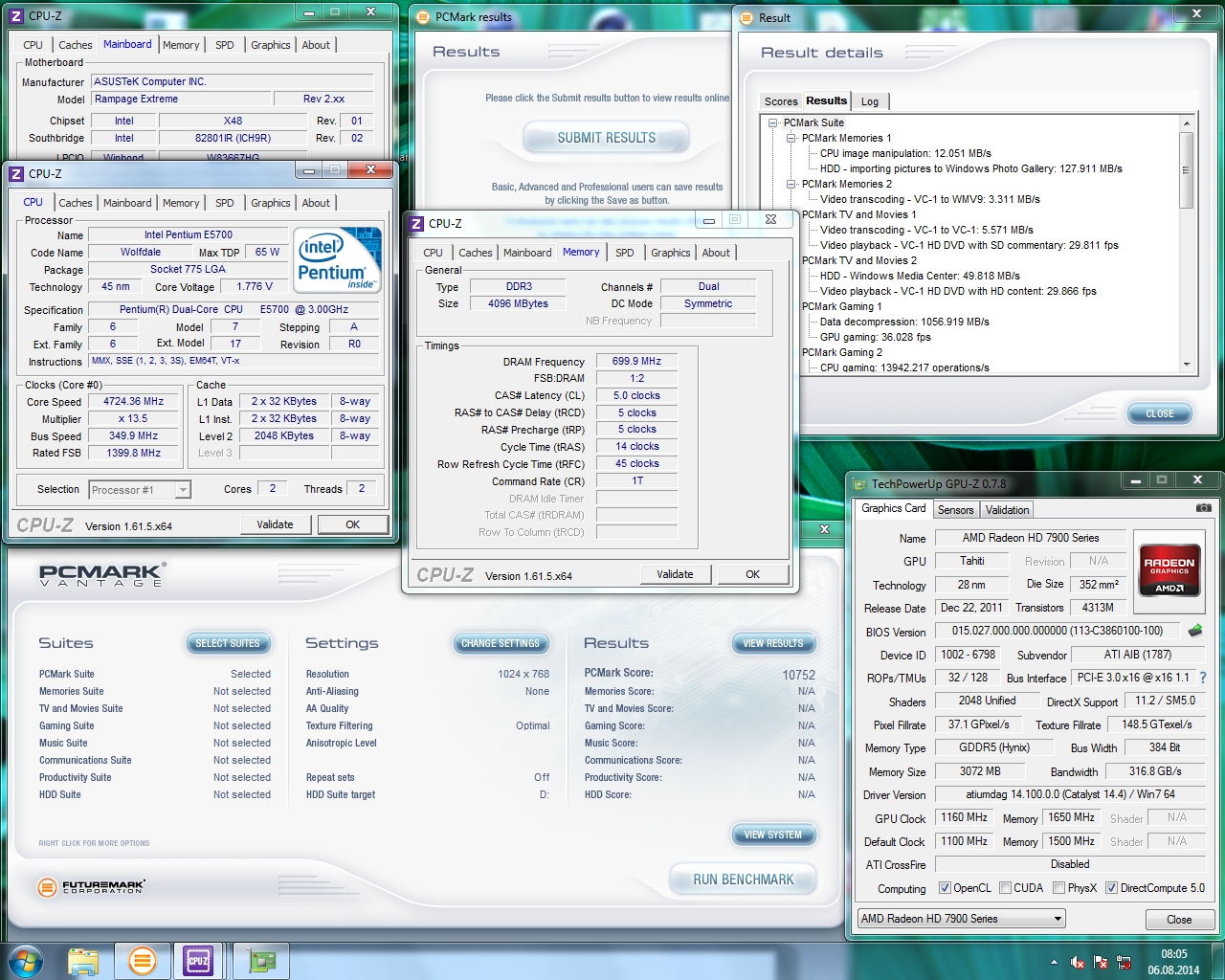Image resolution: width=1225 pixels, height=980 pixels.
Task: Click the Result window orange title icon
Action: click(x=747, y=17)
